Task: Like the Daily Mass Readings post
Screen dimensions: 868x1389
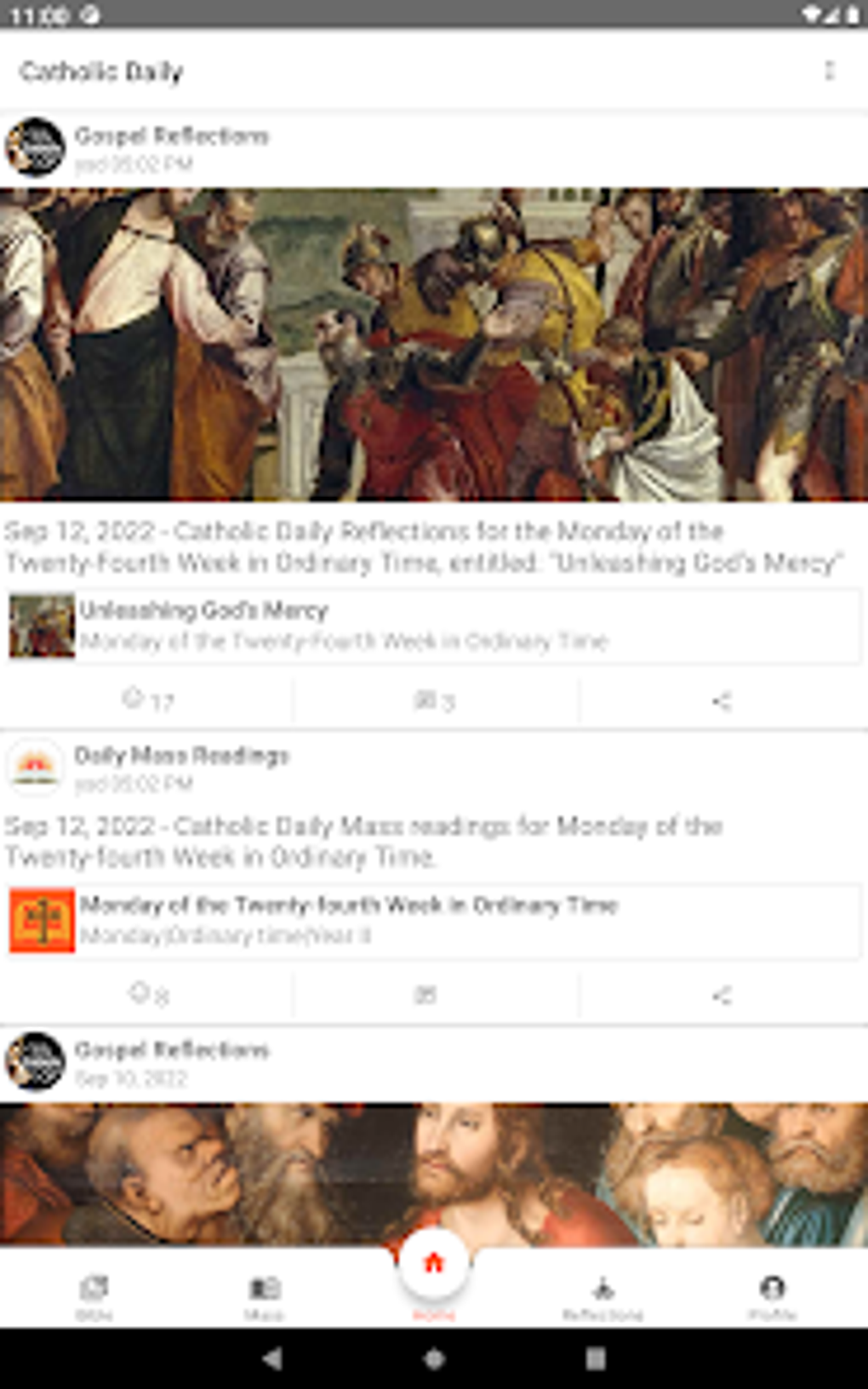Action: (147, 994)
